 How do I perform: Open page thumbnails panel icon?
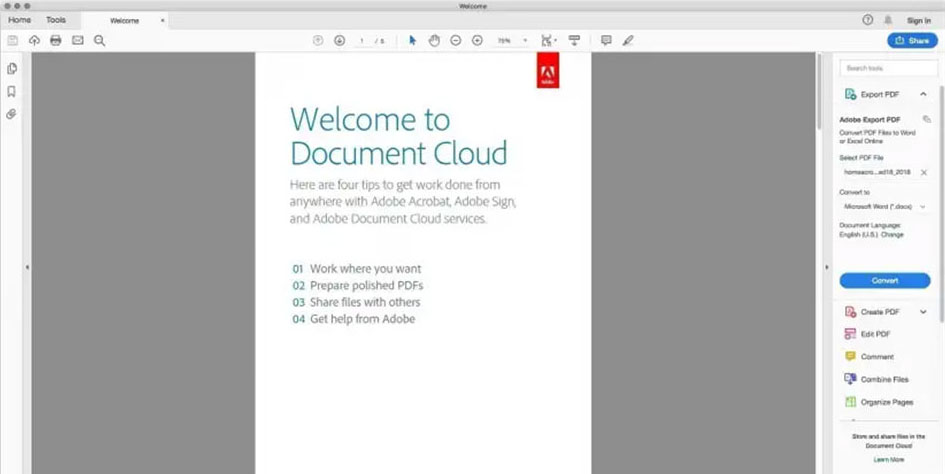point(11,69)
